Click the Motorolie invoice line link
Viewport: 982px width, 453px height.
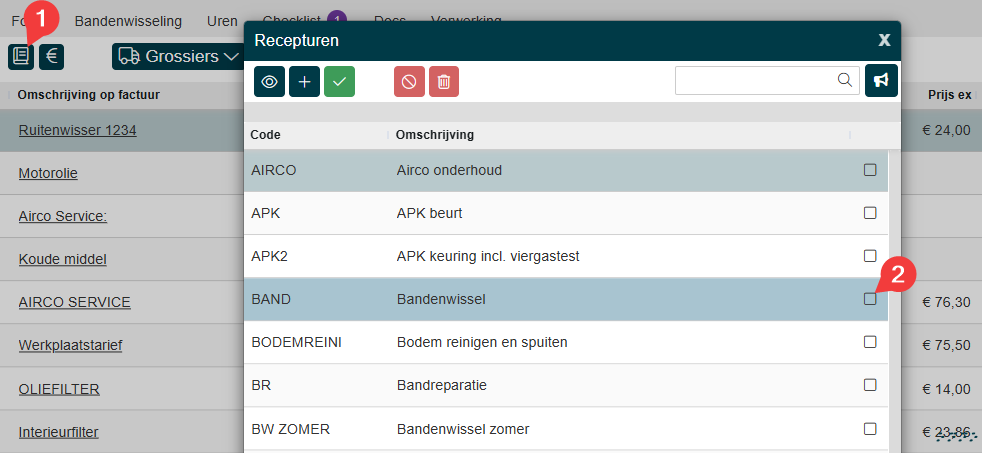[48, 173]
